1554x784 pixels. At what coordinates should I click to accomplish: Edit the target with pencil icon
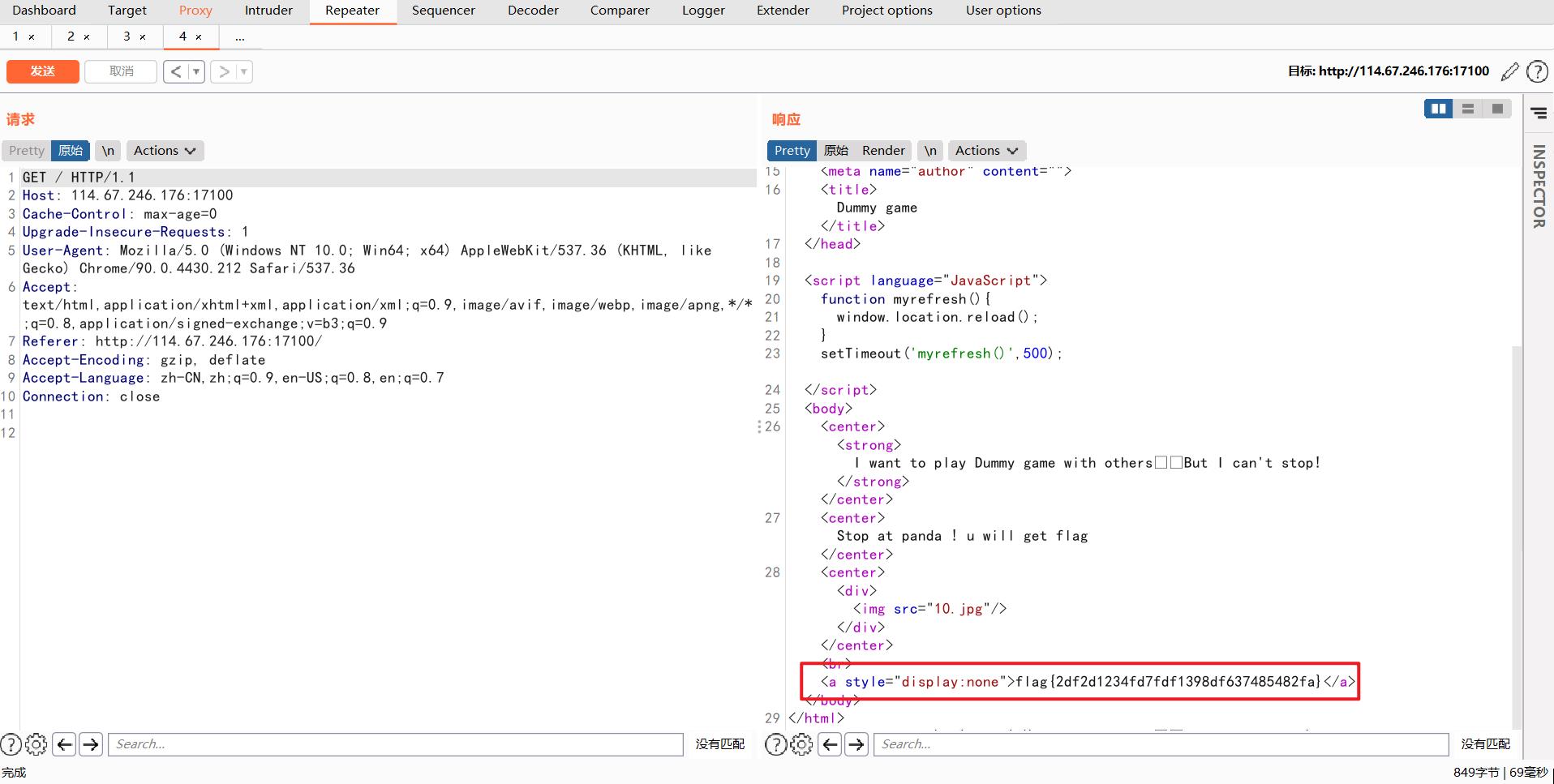click(x=1509, y=71)
